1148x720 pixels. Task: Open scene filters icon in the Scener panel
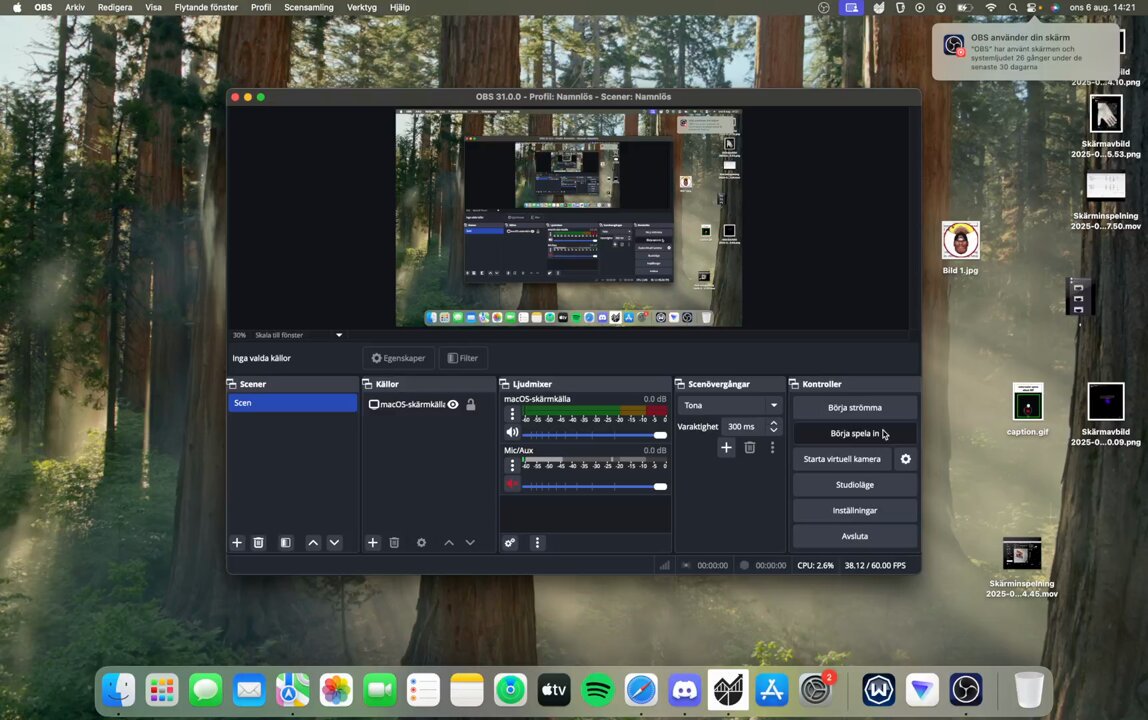pos(286,543)
